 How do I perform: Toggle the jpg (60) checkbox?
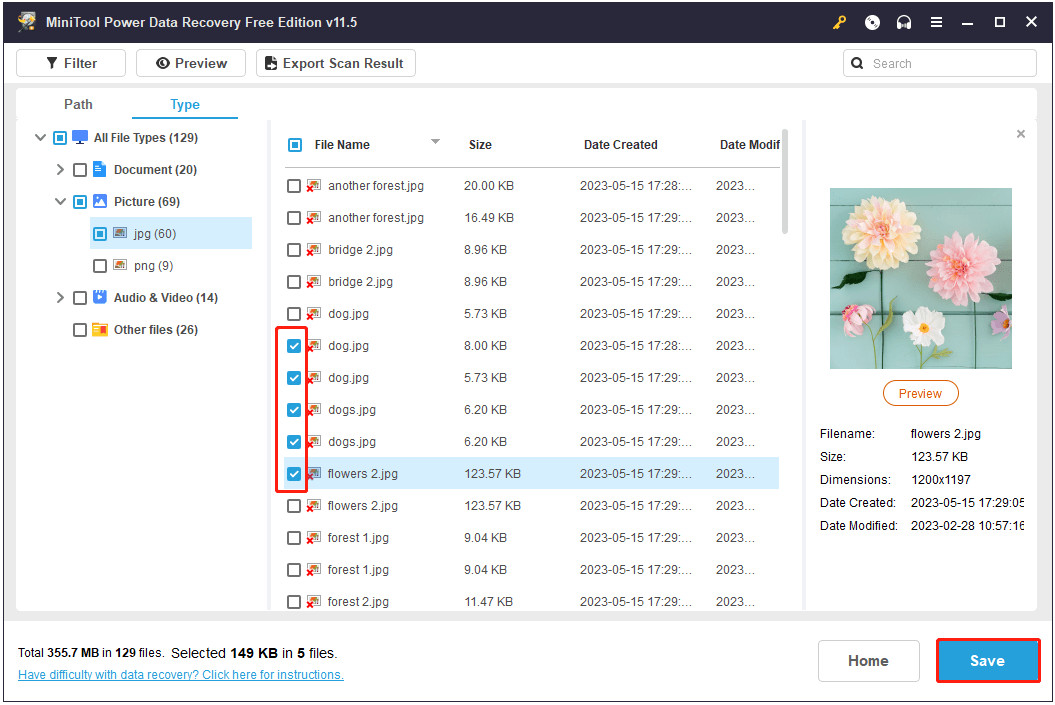pos(100,233)
